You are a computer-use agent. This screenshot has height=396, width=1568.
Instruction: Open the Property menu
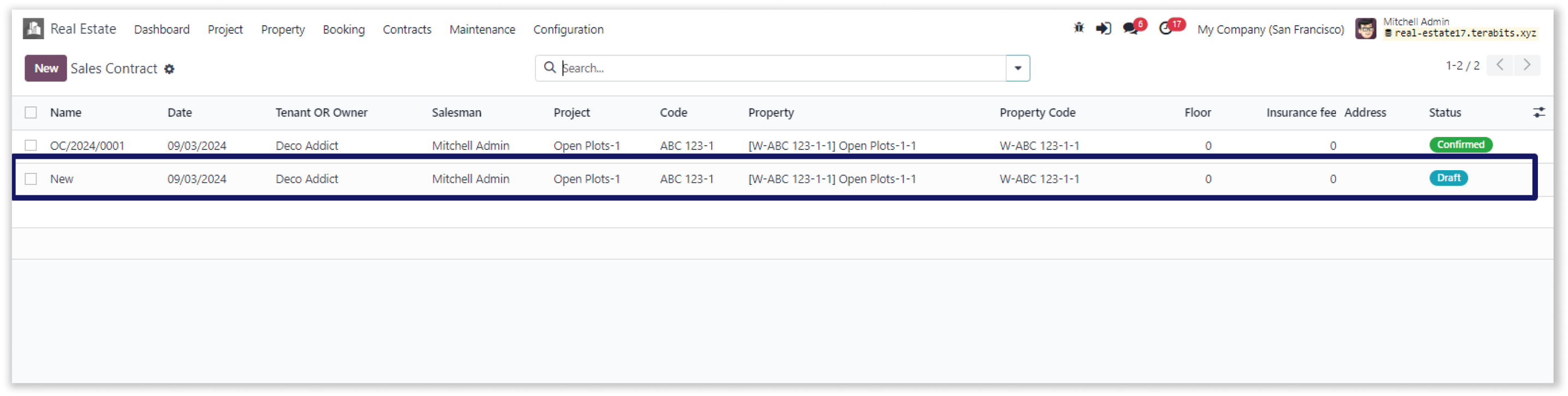[283, 29]
